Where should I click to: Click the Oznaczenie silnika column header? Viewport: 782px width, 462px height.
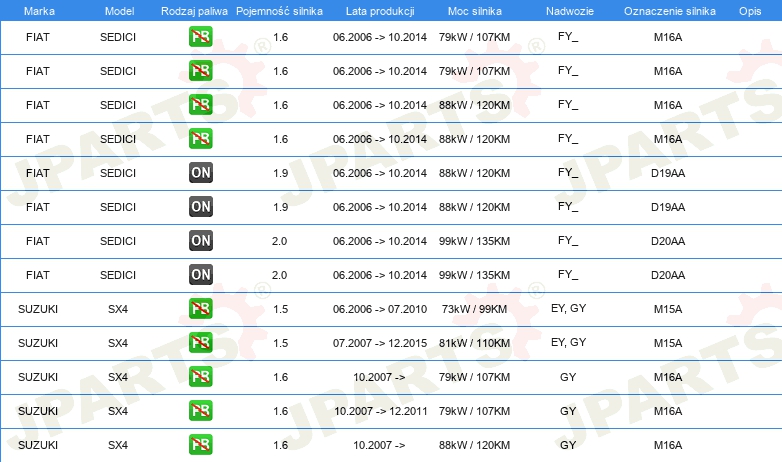[x=670, y=11]
